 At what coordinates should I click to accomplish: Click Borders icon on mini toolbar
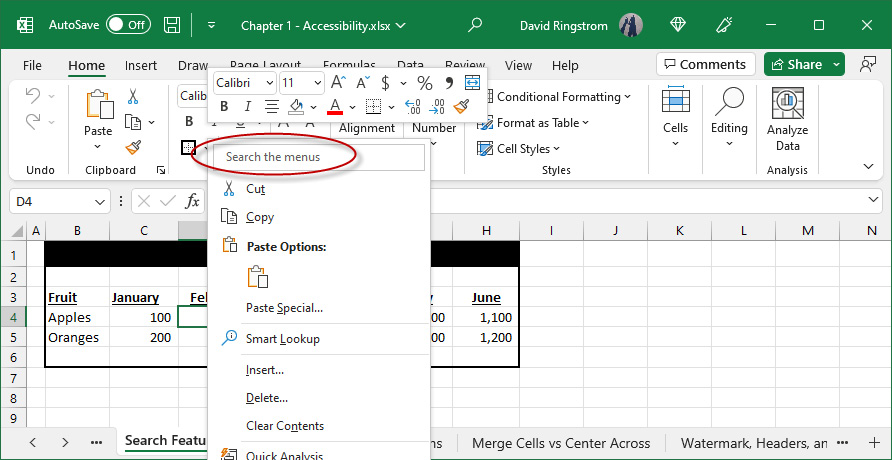[373, 106]
